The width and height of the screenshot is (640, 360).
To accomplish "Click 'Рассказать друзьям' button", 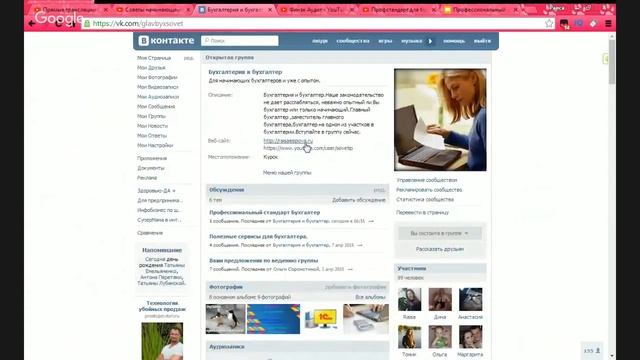I will [440, 249].
